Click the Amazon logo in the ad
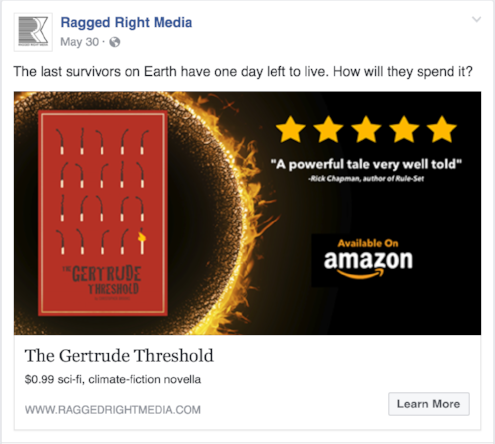 368,264
